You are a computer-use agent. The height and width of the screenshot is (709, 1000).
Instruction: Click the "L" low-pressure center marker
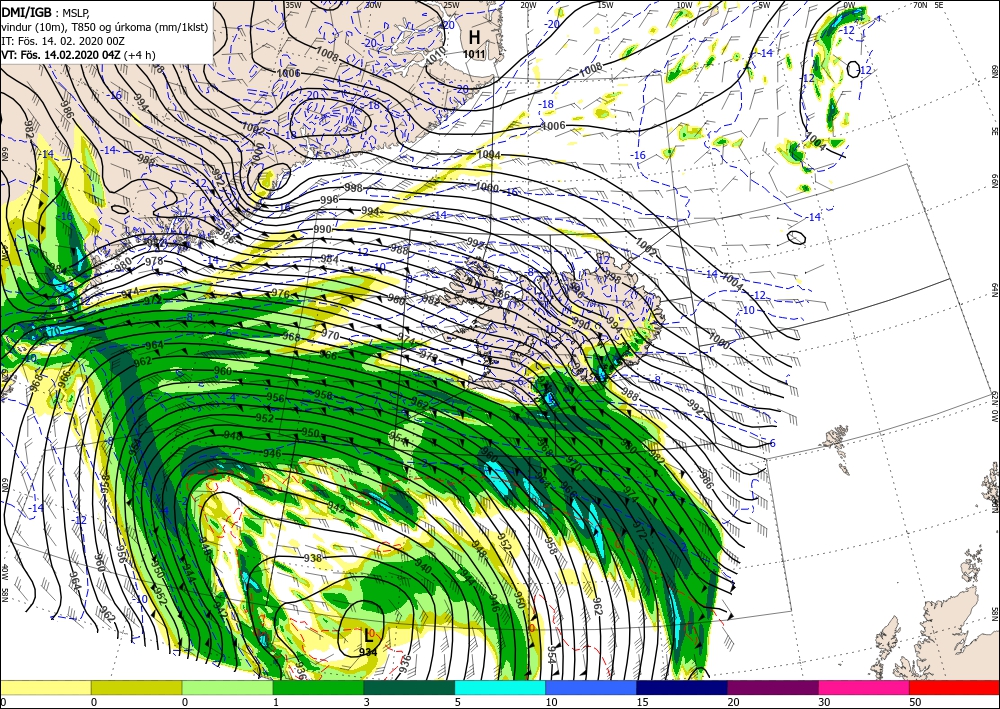coord(368,634)
